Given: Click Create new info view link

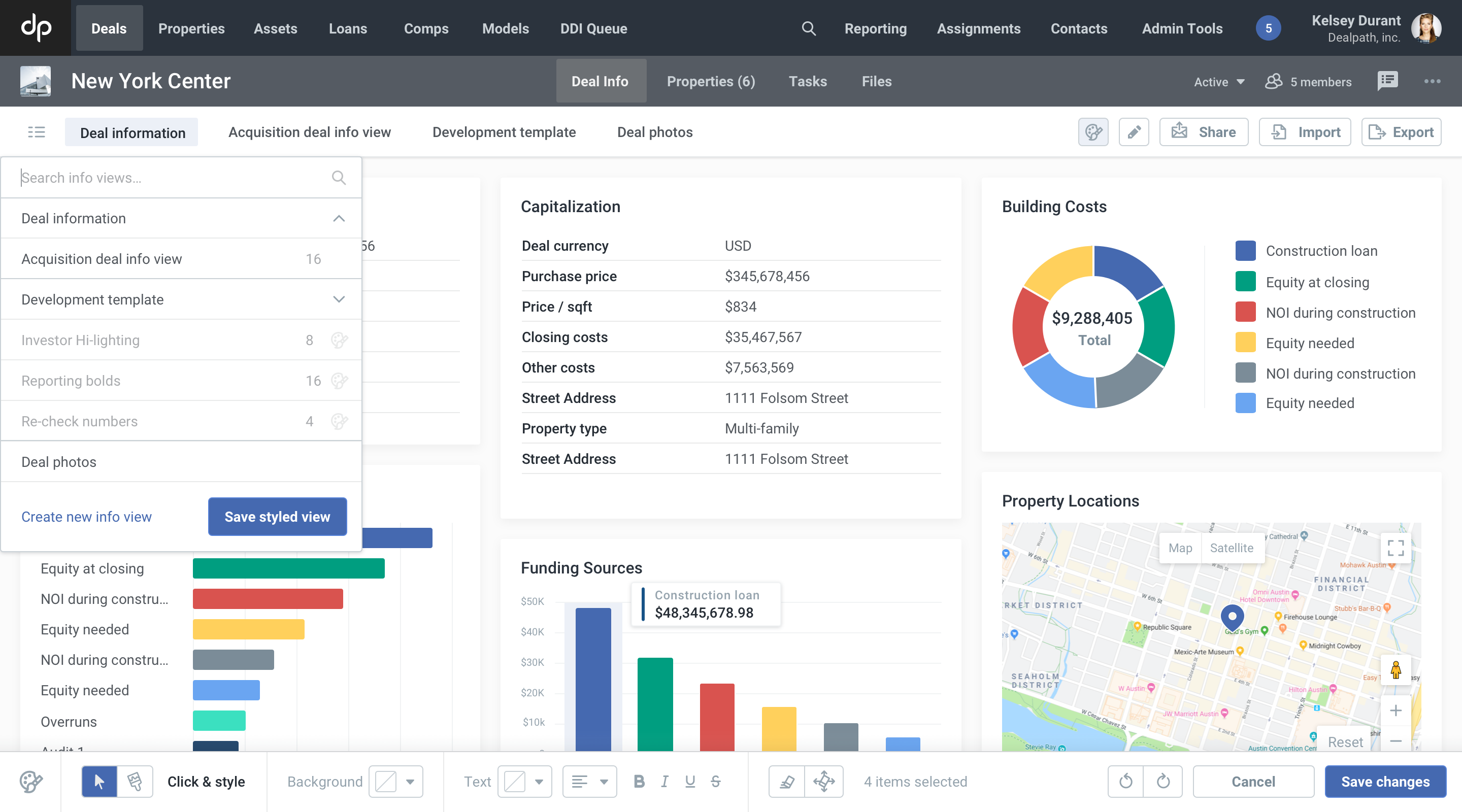Looking at the screenshot, I should [x=86, y=516].
